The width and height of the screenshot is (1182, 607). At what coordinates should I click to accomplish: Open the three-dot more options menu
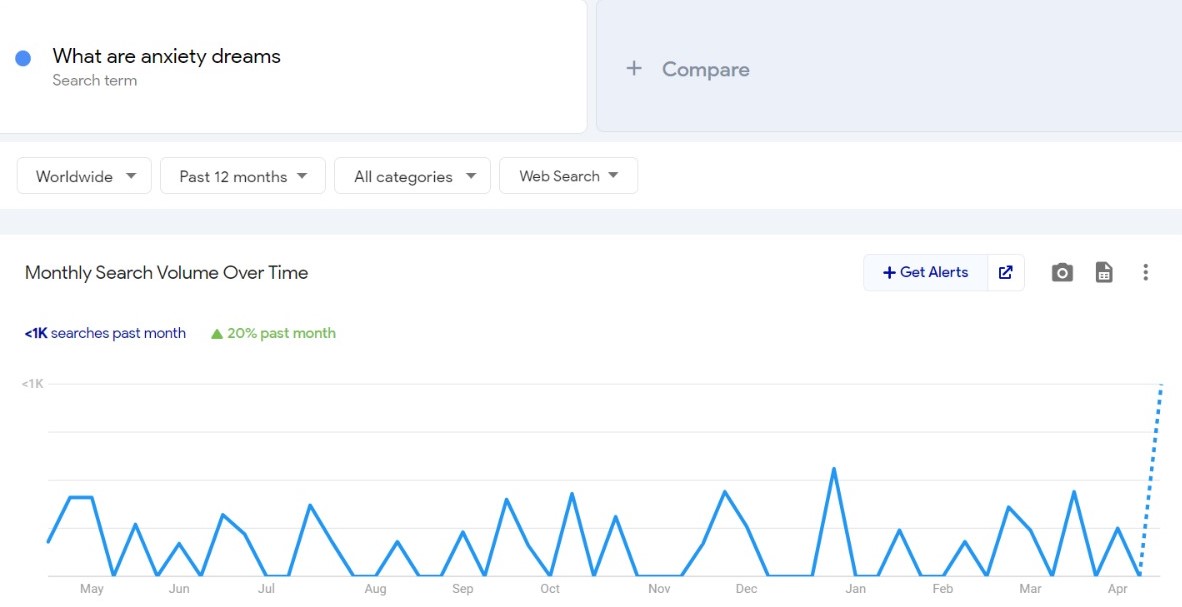click(1145, 273)
